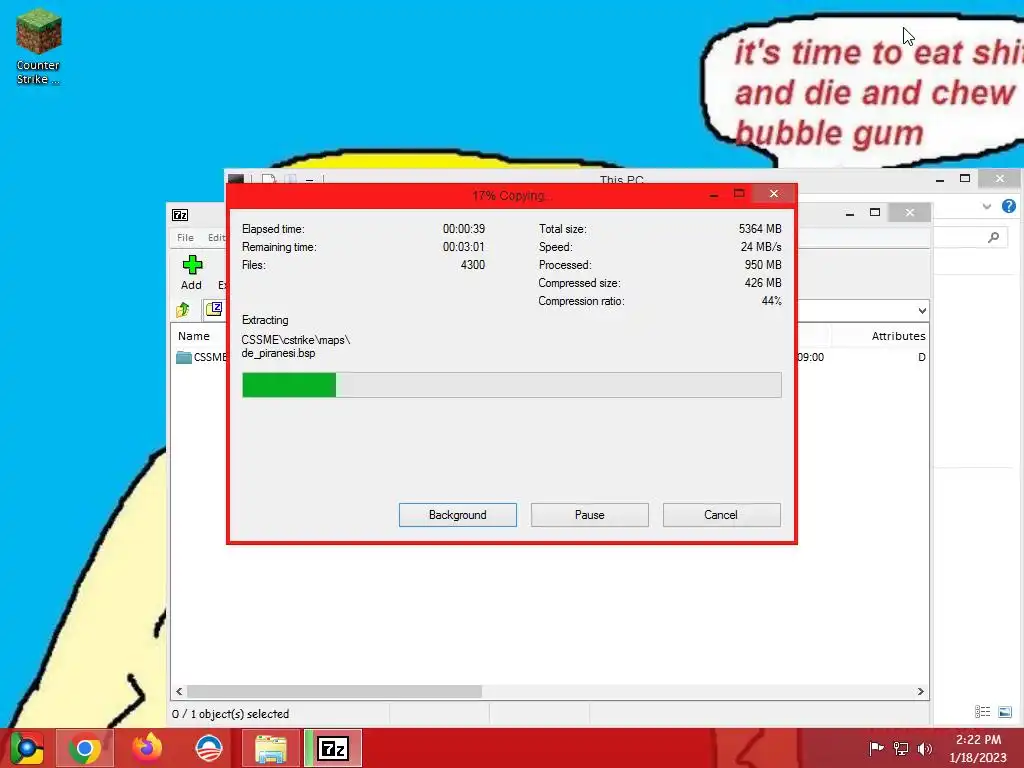Cancel the copying operation

point(721,515)
